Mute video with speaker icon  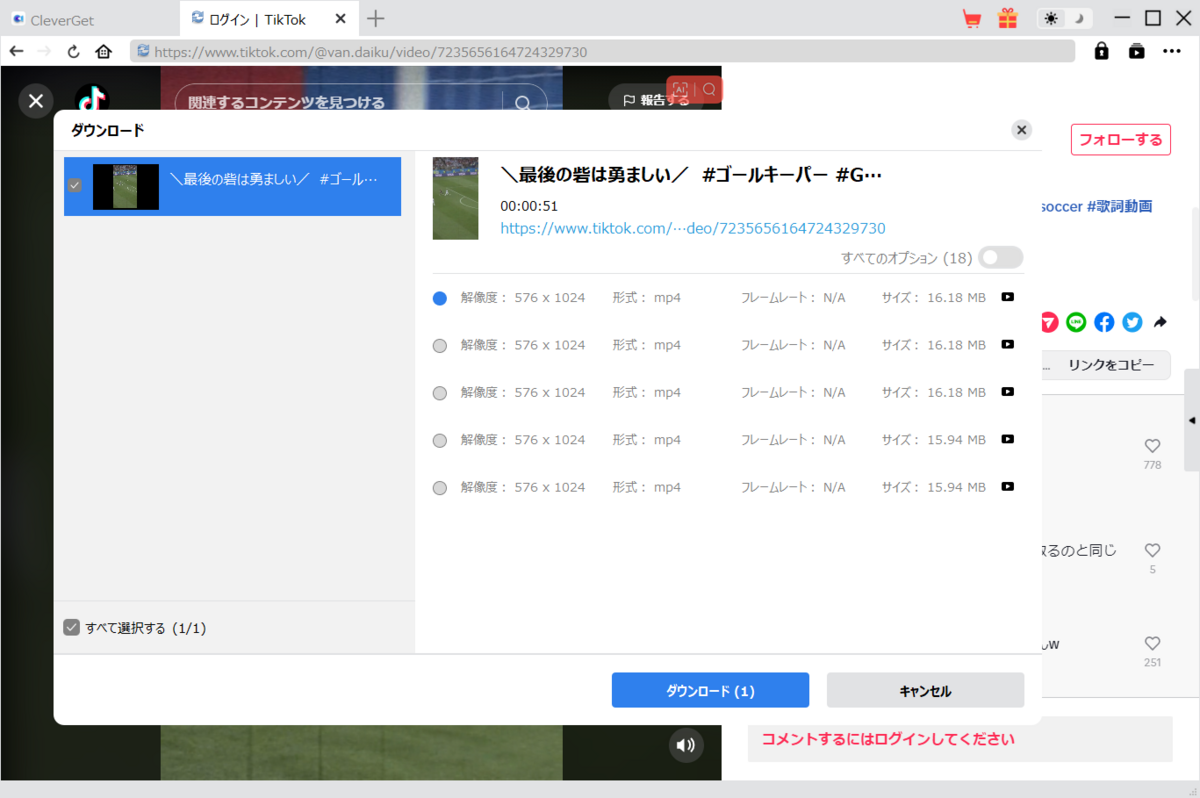click(685, 745)
